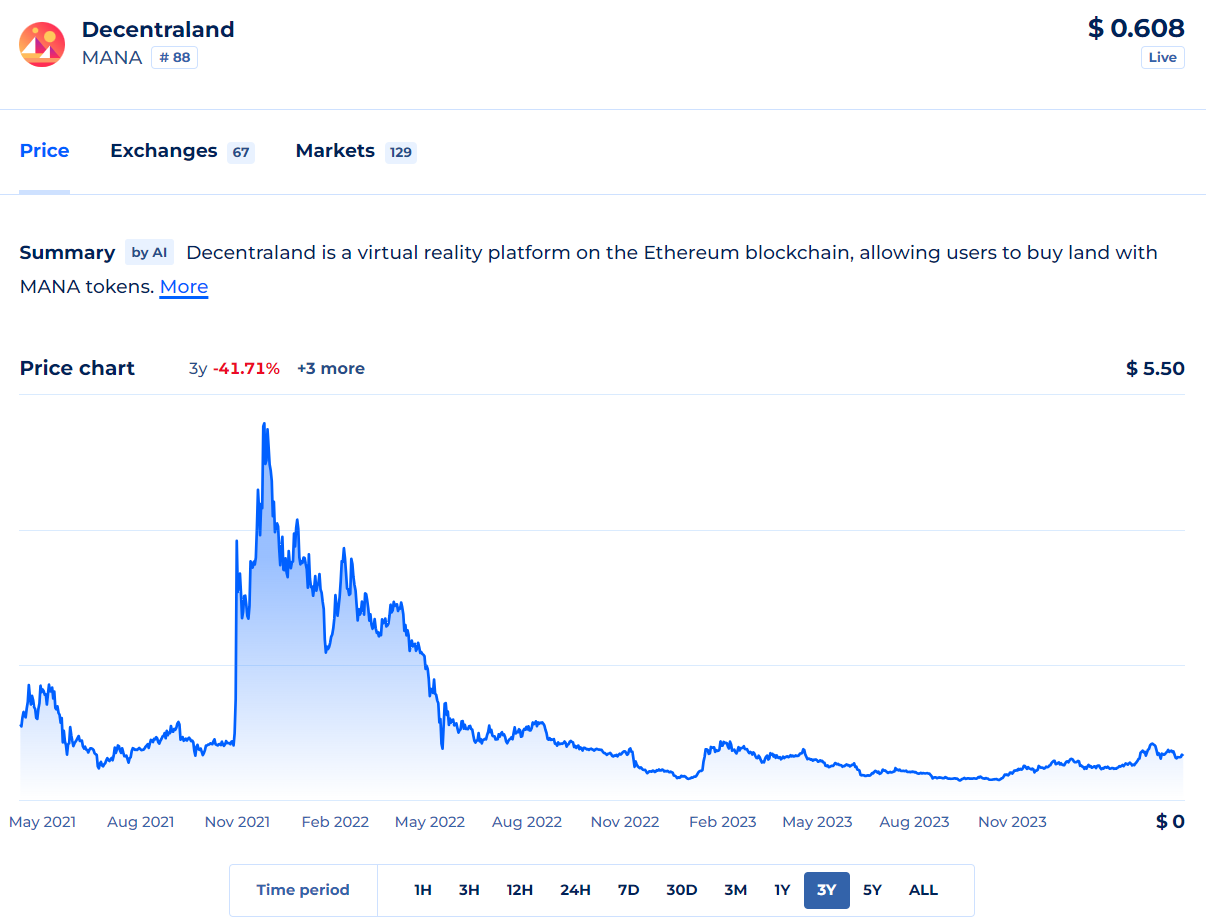
Task: Click the #88 rank badge
Action: (174, 57)
